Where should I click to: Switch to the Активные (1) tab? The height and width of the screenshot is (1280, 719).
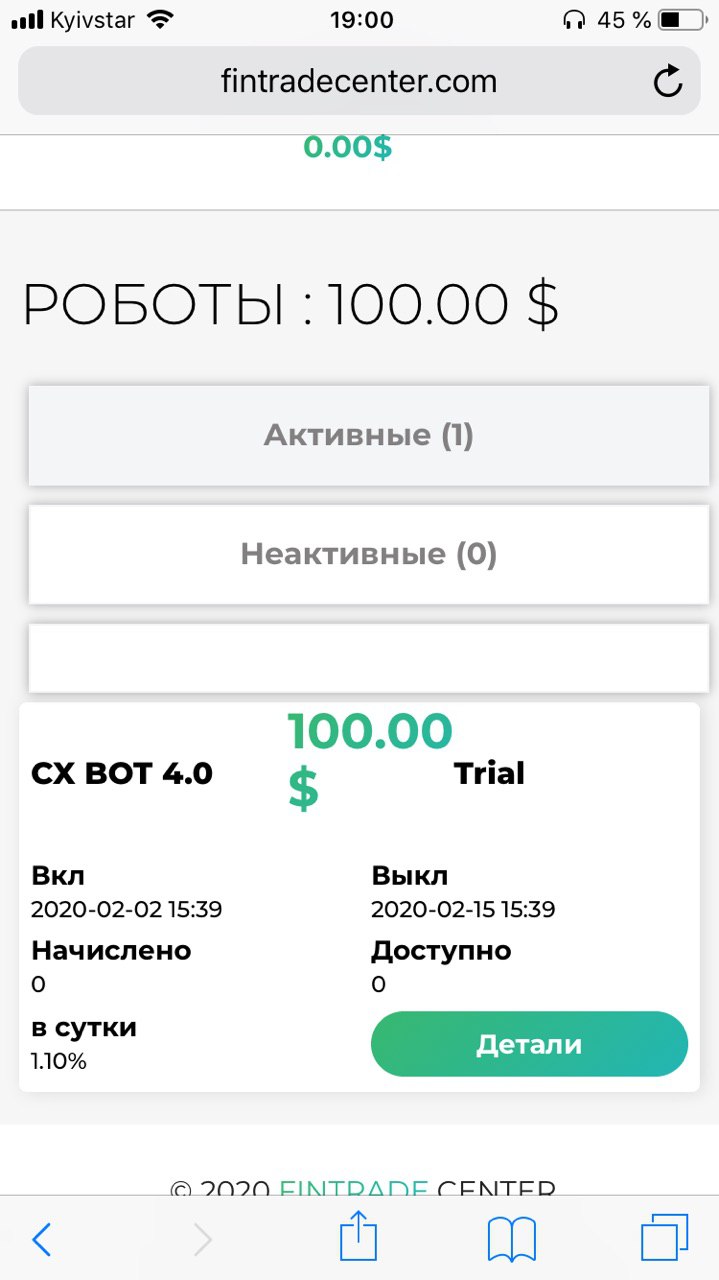368,436
